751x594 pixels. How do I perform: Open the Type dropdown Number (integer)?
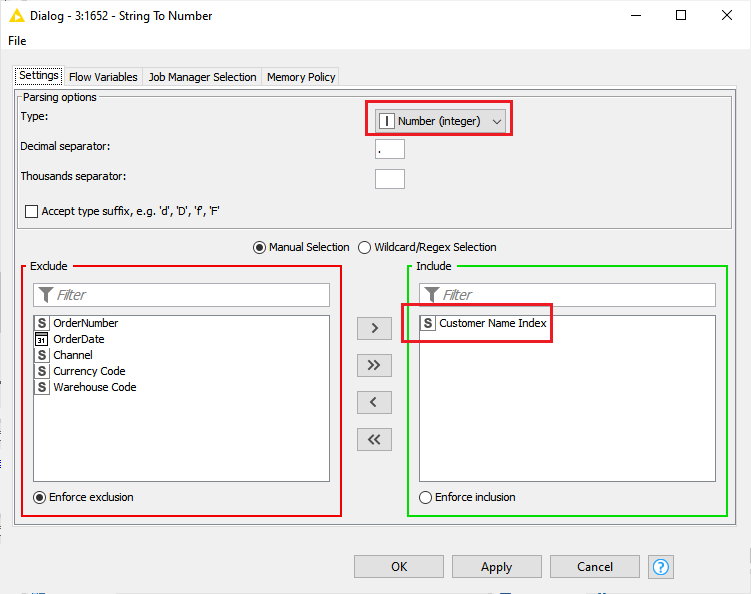441,121
